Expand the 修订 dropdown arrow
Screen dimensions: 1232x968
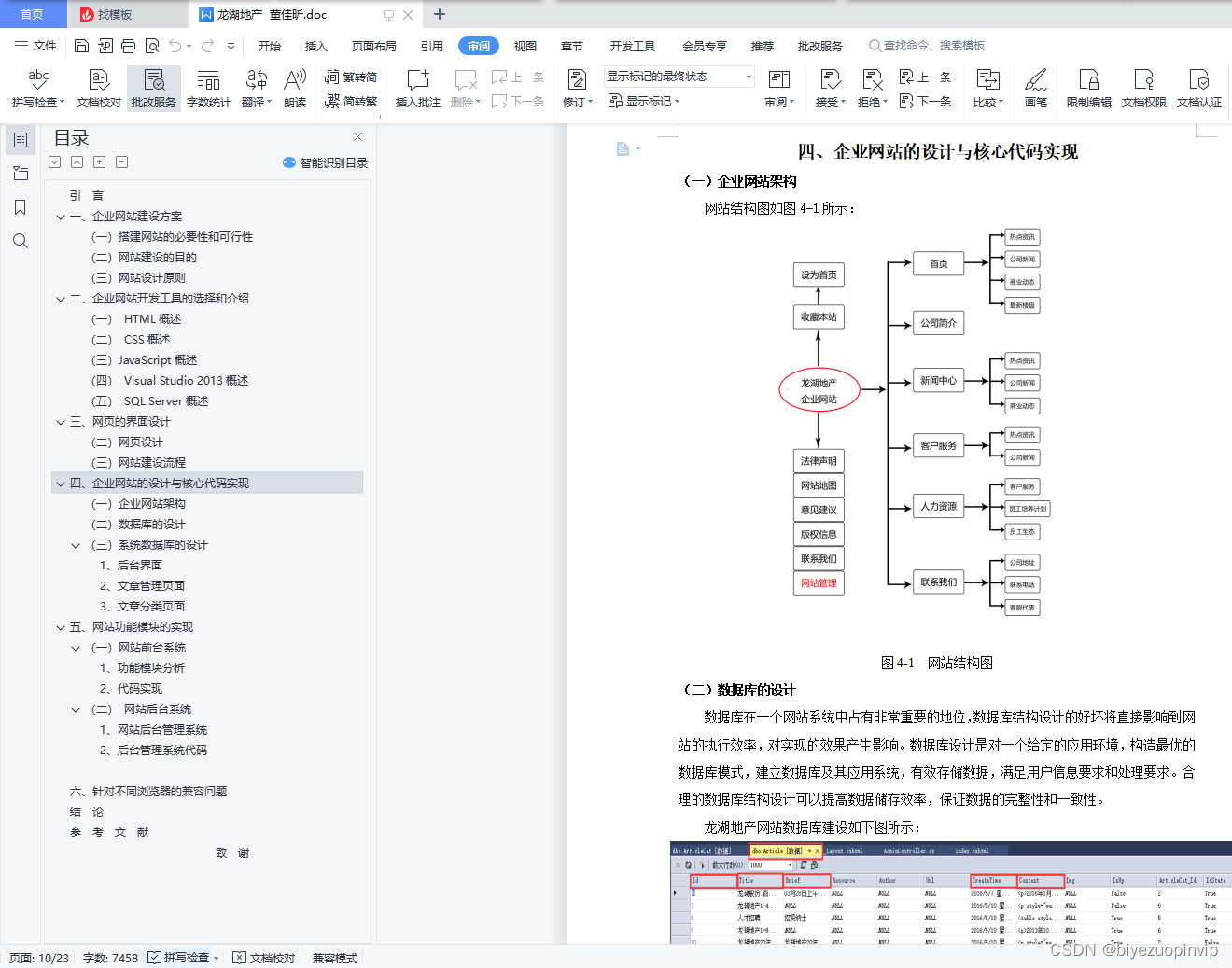pos(590,102)
